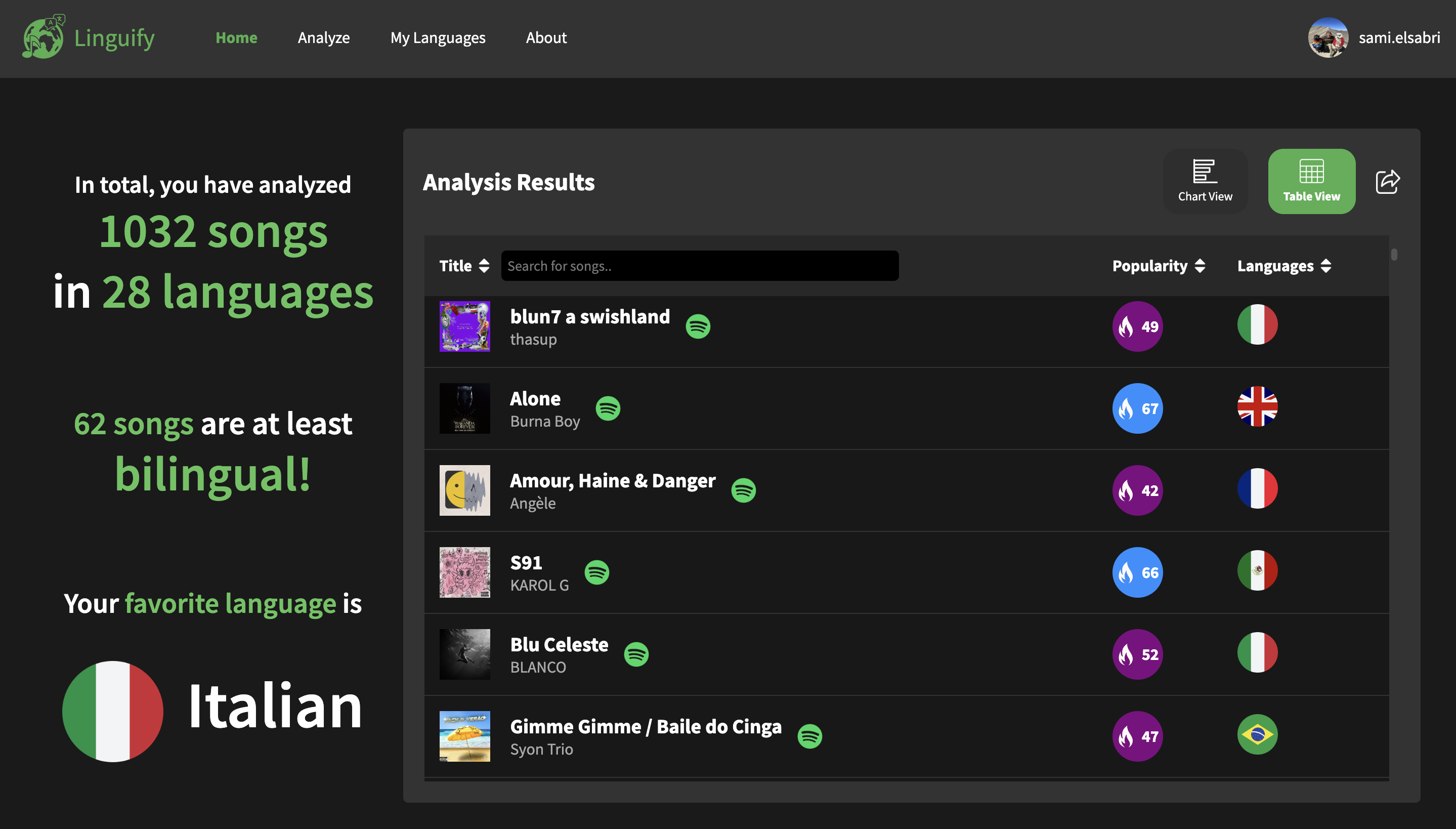Select the Table View toggle

click(x=1311, y=181)
